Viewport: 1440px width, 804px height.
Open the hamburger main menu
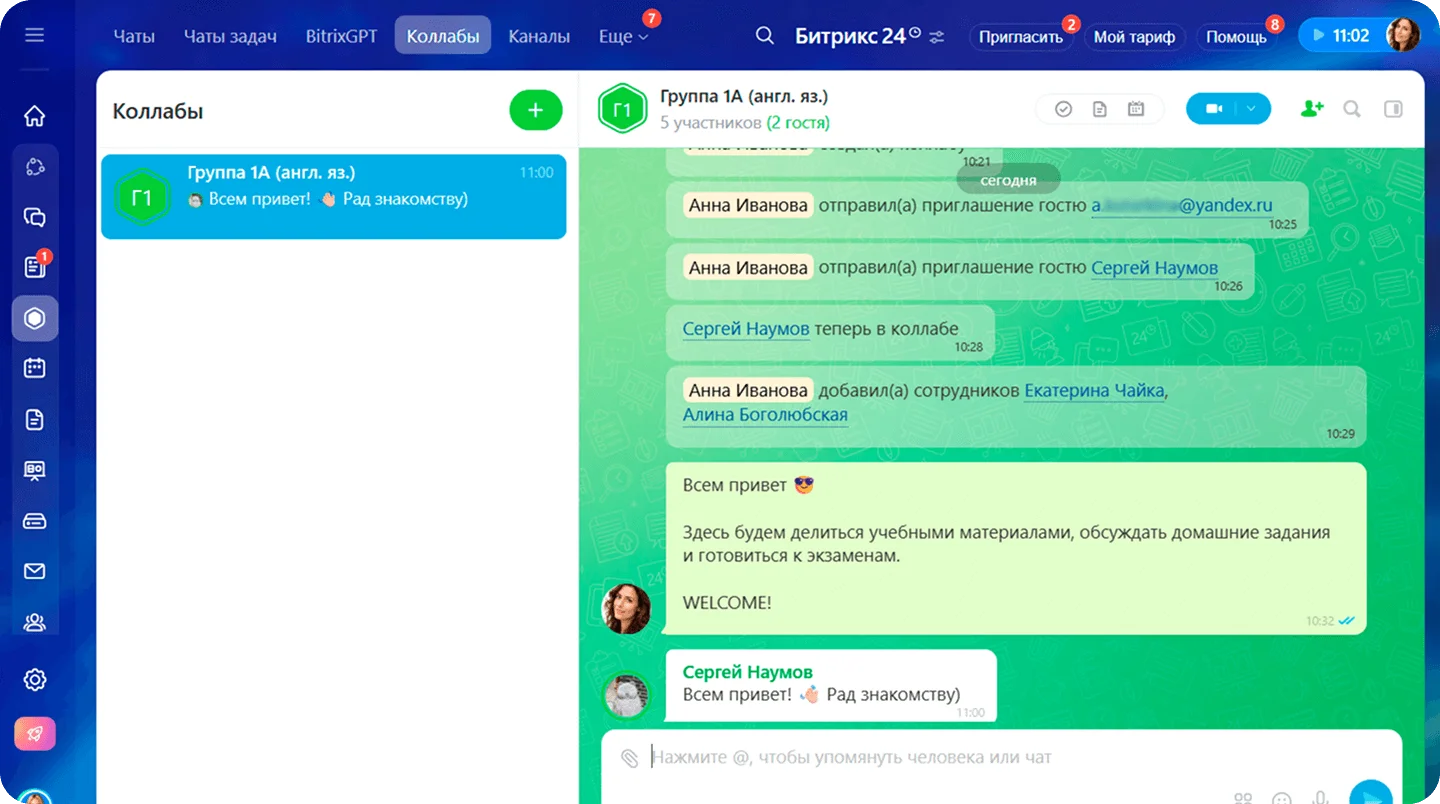click(x=35, y=35)
